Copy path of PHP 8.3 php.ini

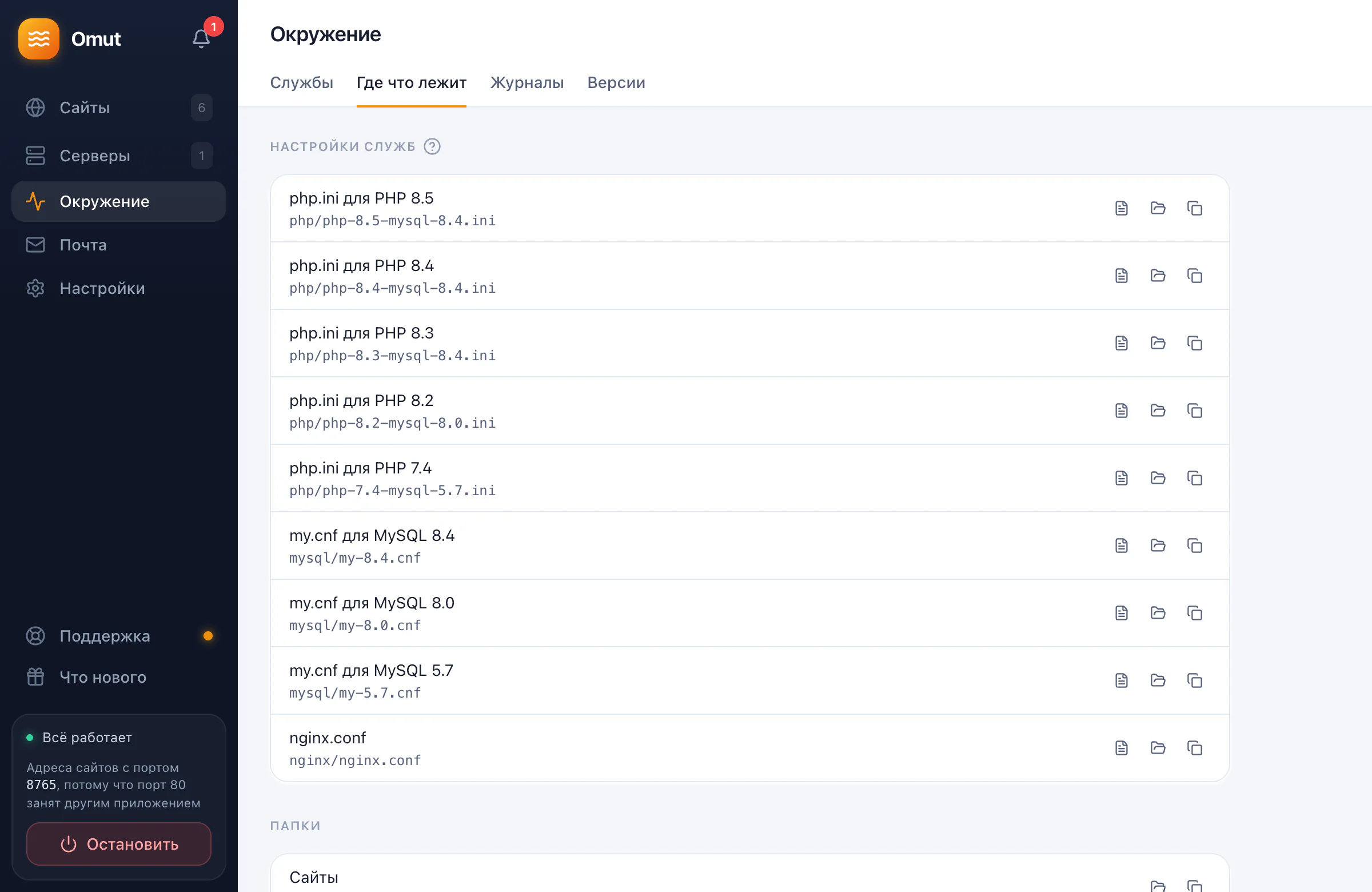click(x=1194, y=343)
